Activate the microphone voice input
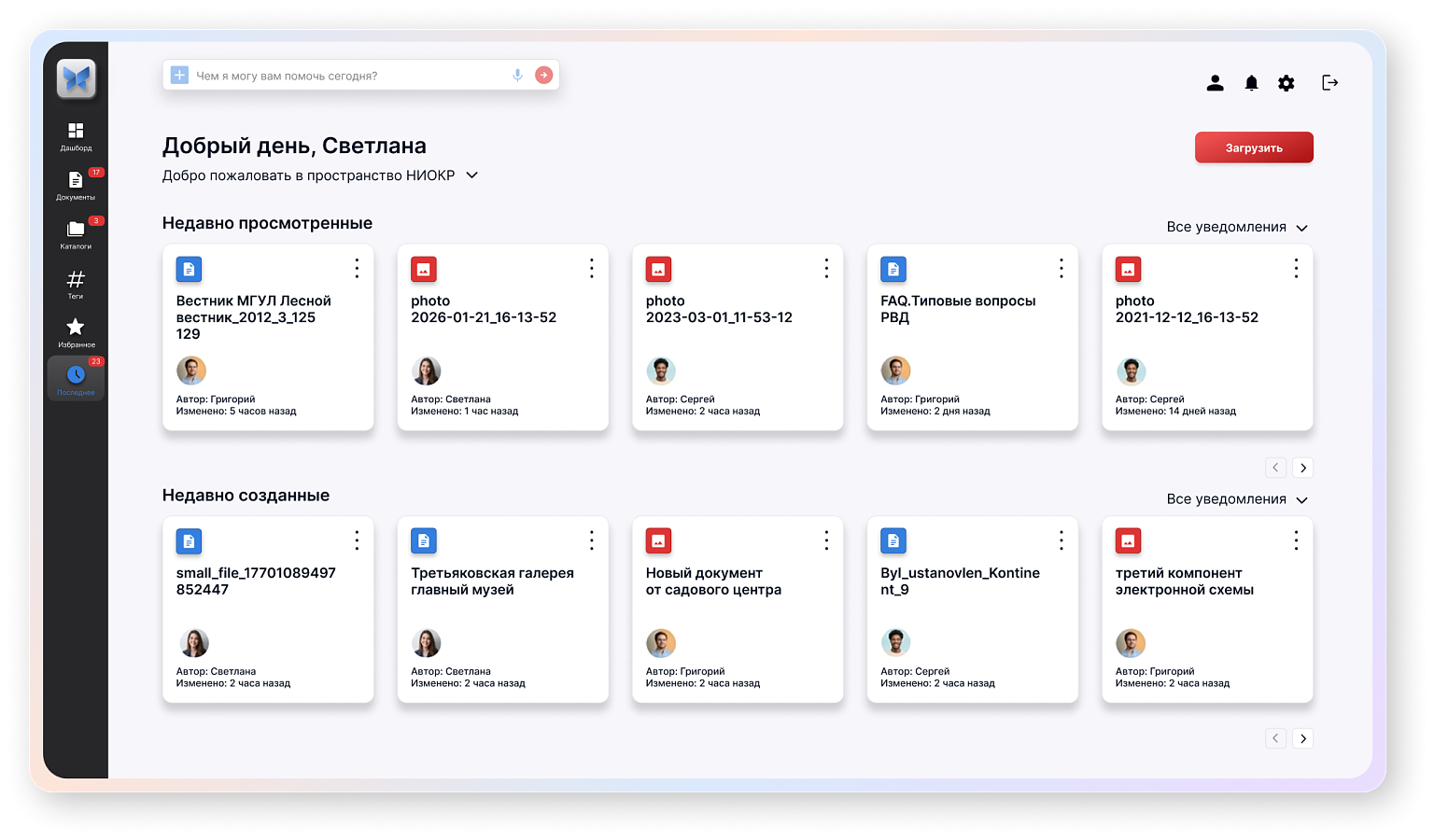The height and width of the screenshot is (840, 1434). click(x=517, y=76)
